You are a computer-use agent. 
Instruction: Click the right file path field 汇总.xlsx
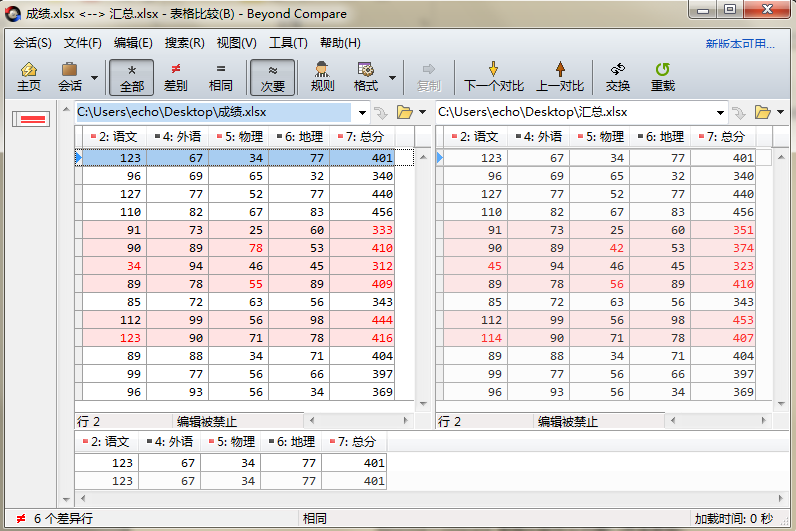pos(574,112)
